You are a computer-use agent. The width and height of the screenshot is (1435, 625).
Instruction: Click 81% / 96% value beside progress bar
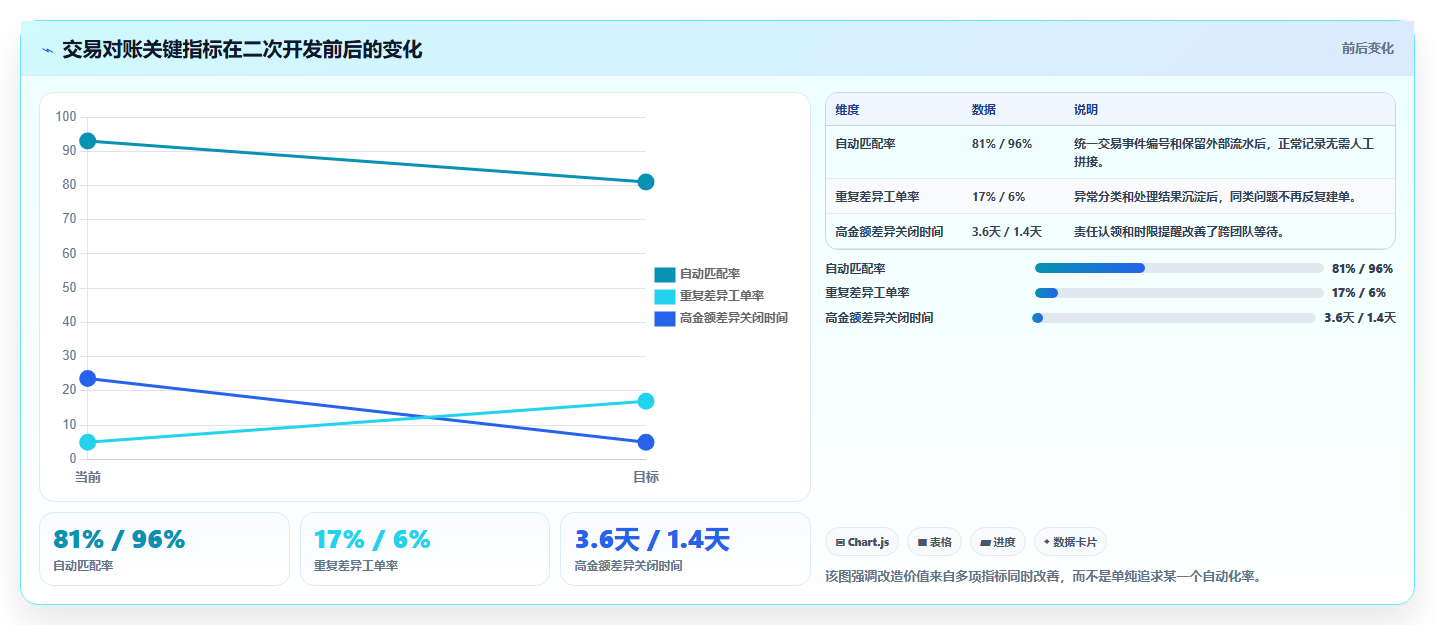[x=1362, y=268]
